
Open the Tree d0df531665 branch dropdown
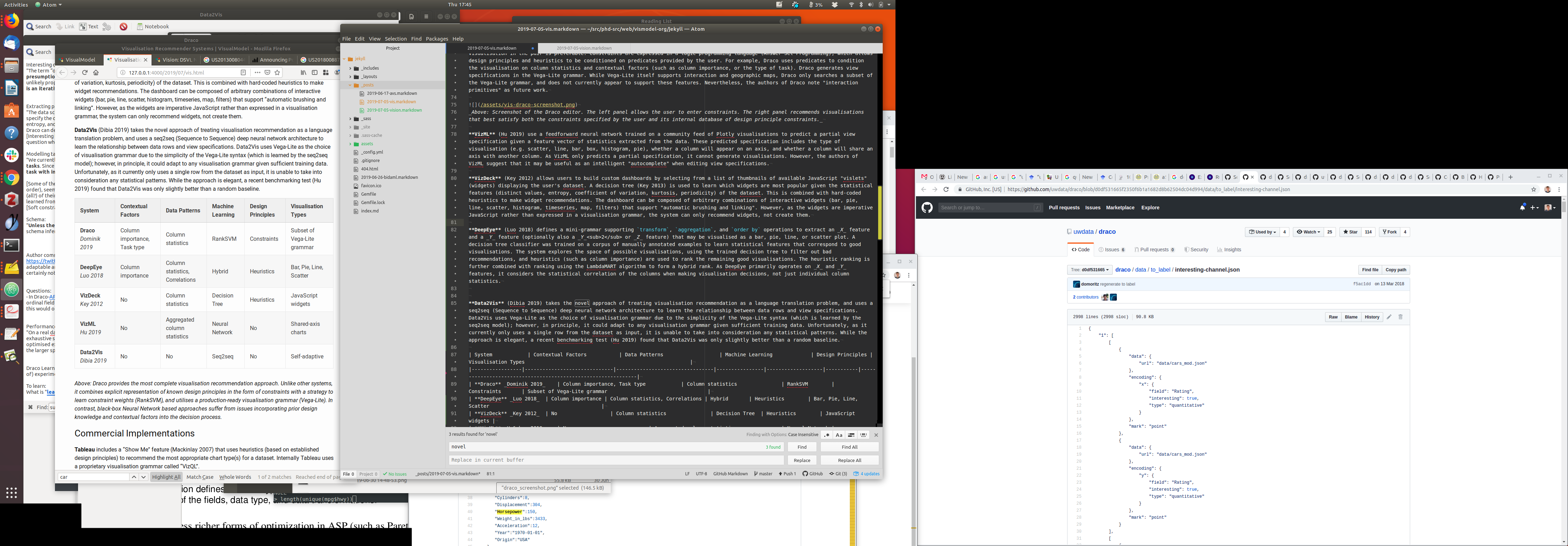[x=1090, y=269]
